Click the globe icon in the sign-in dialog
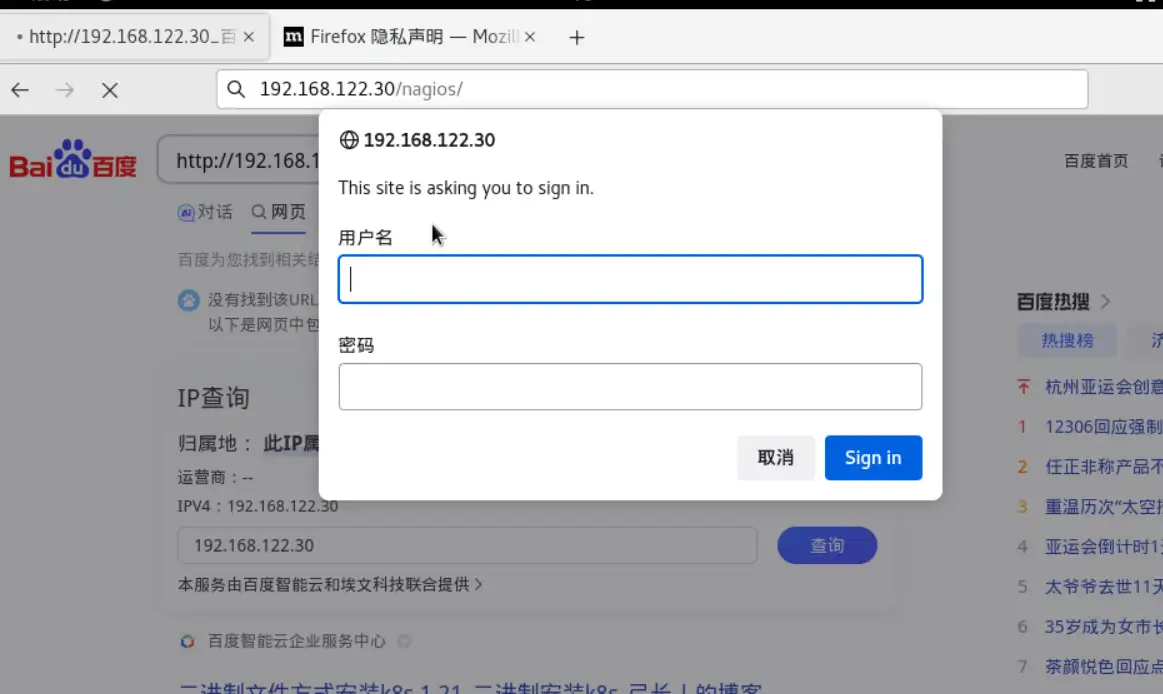The height and width of the screenshot is (694, 1163). pos(348,140)
